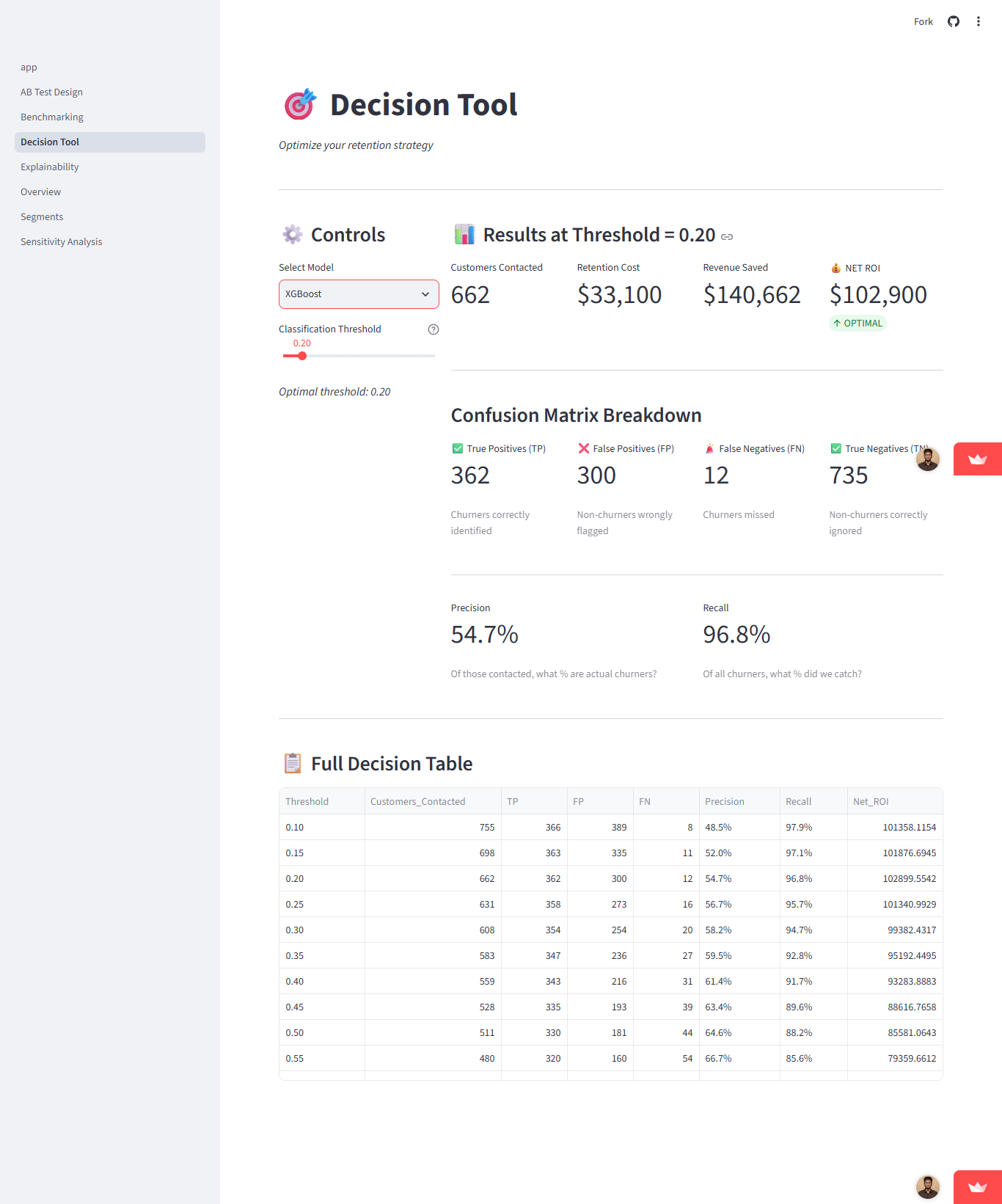This screenshot has height=1204, width=1002.
Task: Open the GitHub repository icon
Action: 954,21
